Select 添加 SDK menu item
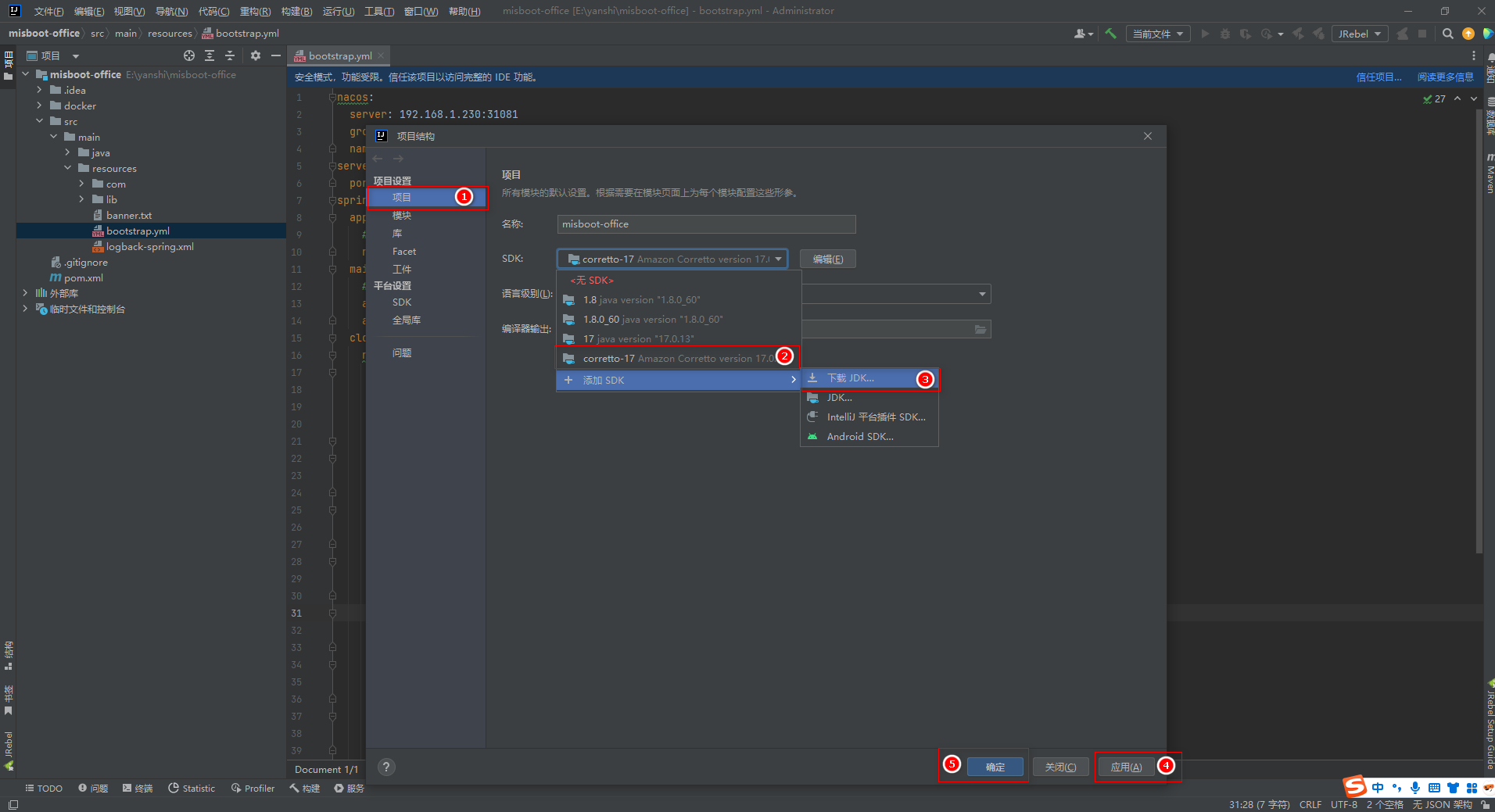This screenshot has height=812, width=1495. pos(679,380)
